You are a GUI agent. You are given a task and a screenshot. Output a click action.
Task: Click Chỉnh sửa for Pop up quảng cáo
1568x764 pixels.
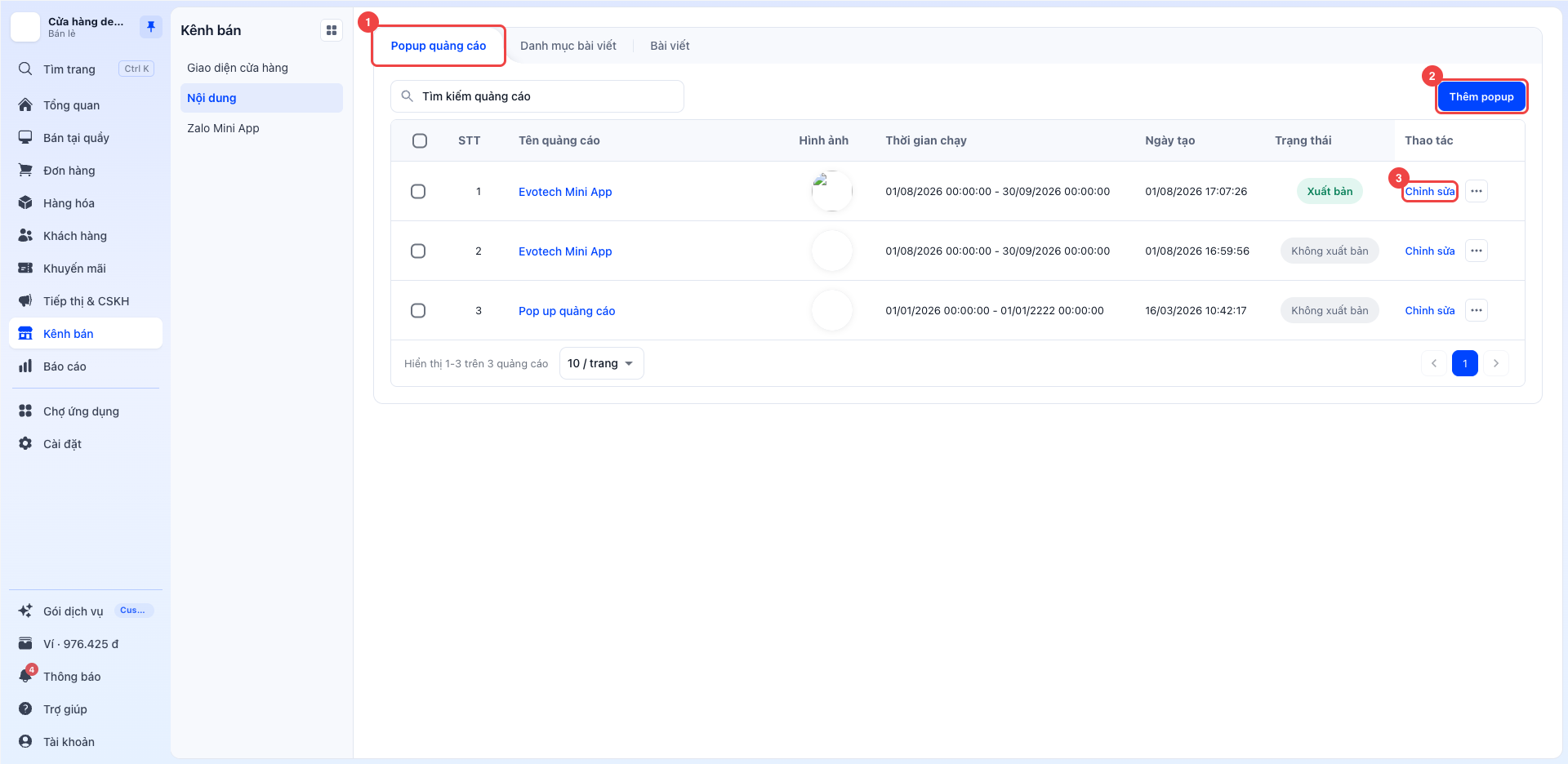(x=1430, y=310)
